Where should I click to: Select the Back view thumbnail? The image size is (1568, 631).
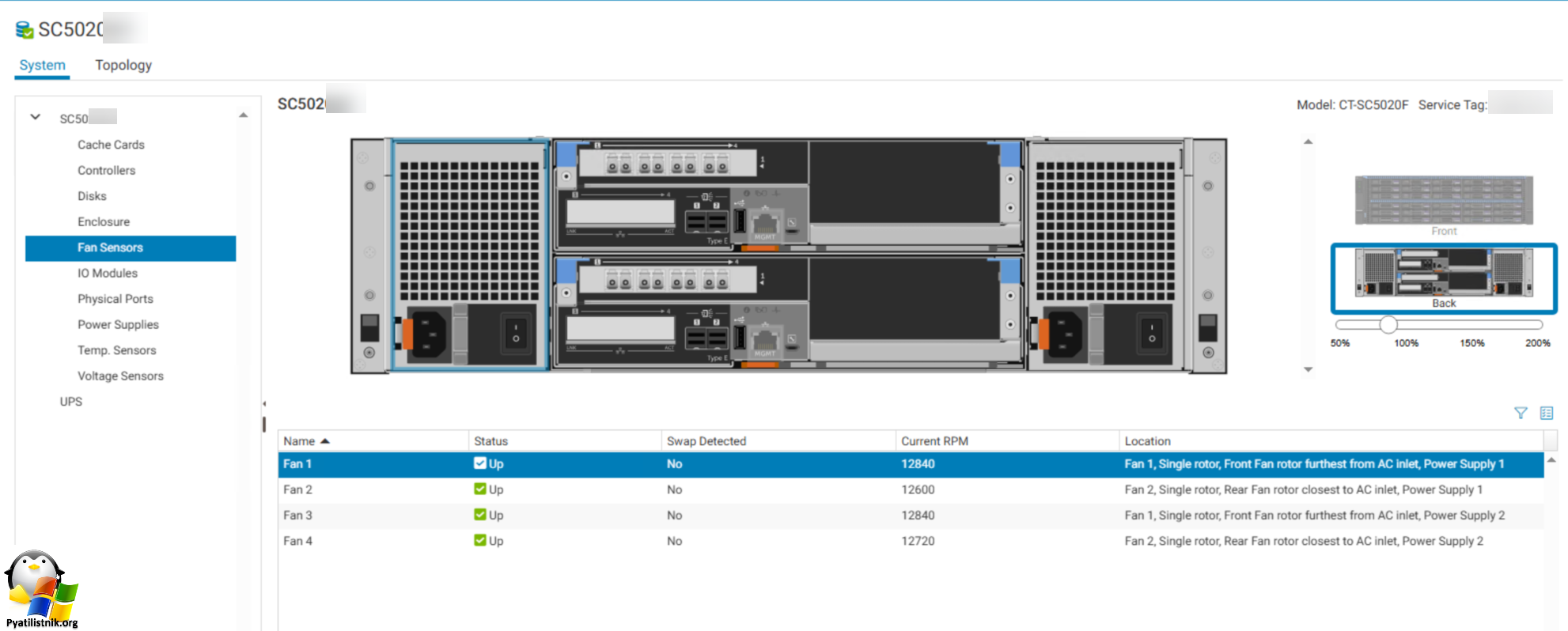pos(1444,278)
